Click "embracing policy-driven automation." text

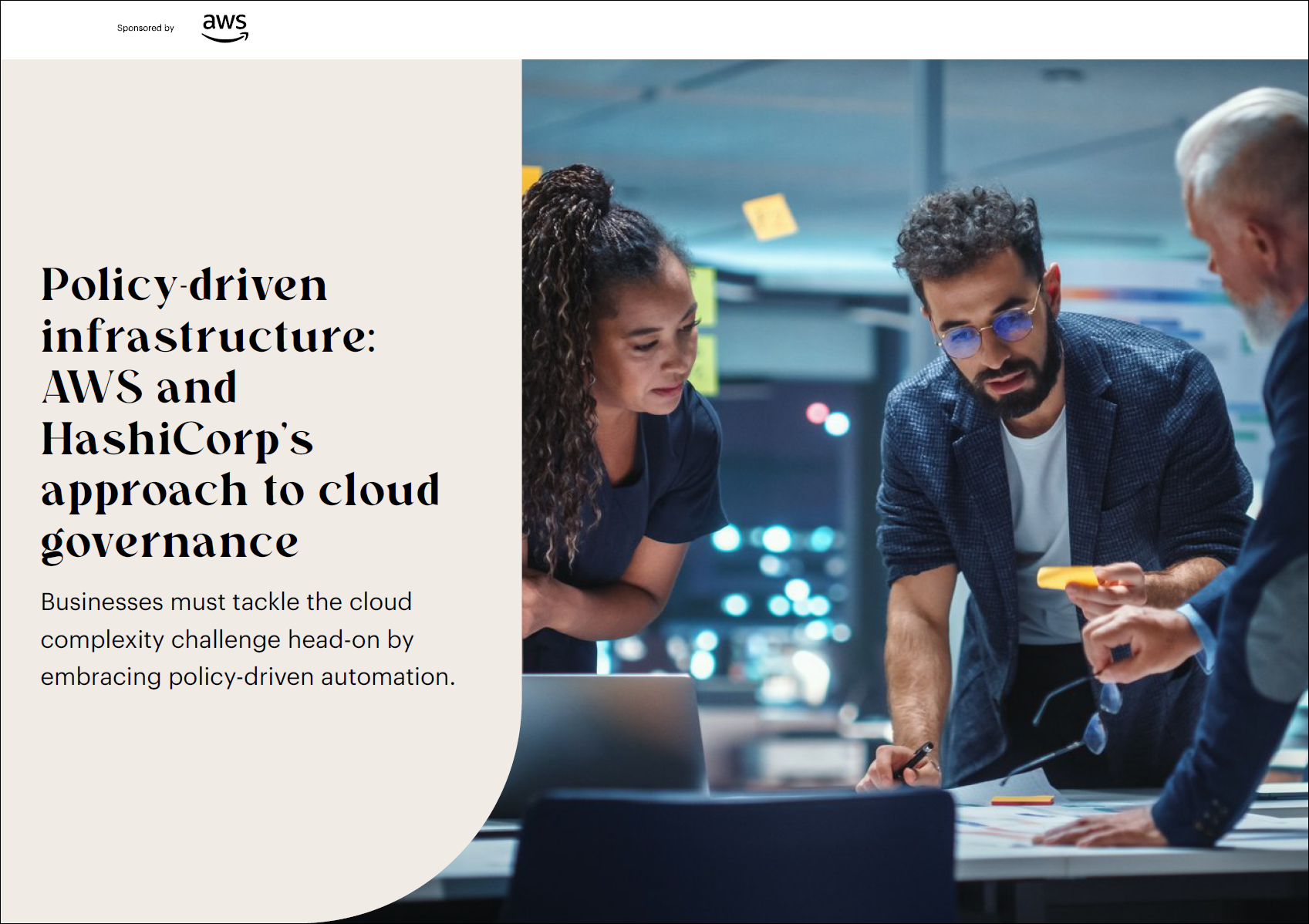[x=248, y=676]
